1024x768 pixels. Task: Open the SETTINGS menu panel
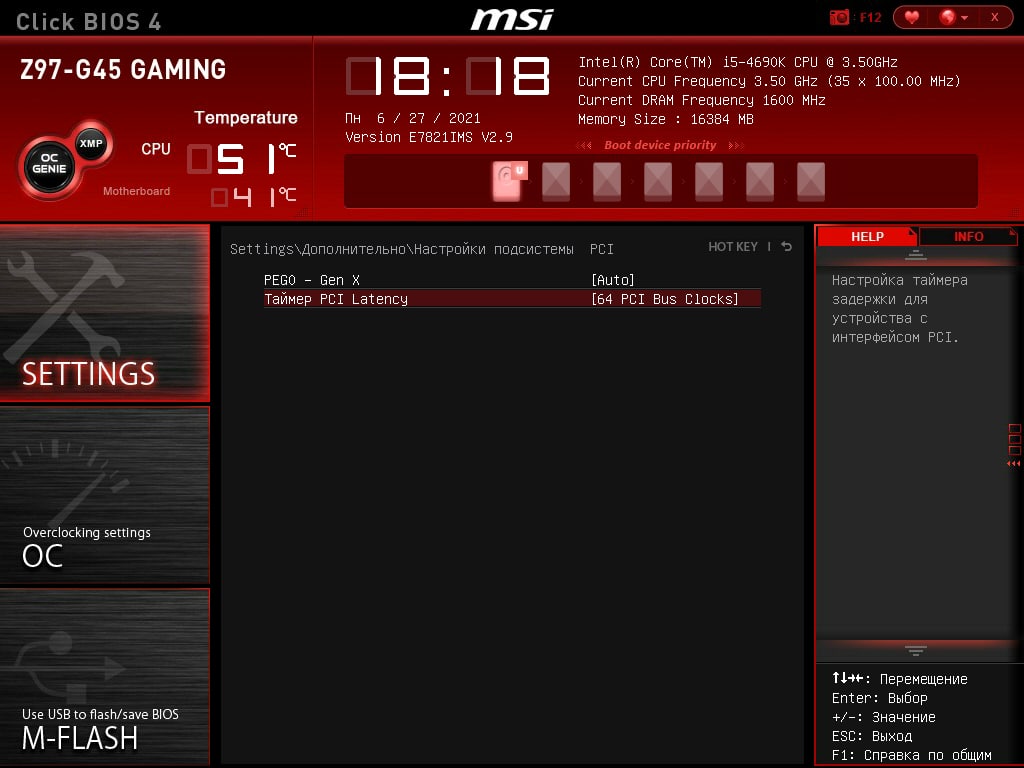(x=104, y=313)
